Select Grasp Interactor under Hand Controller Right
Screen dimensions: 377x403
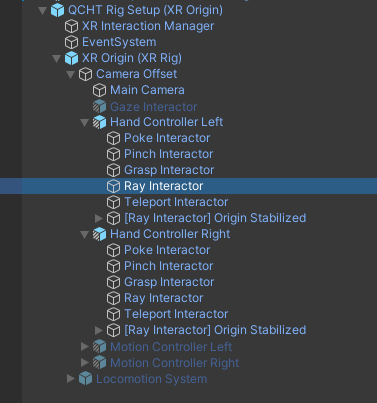click(169, 282)
